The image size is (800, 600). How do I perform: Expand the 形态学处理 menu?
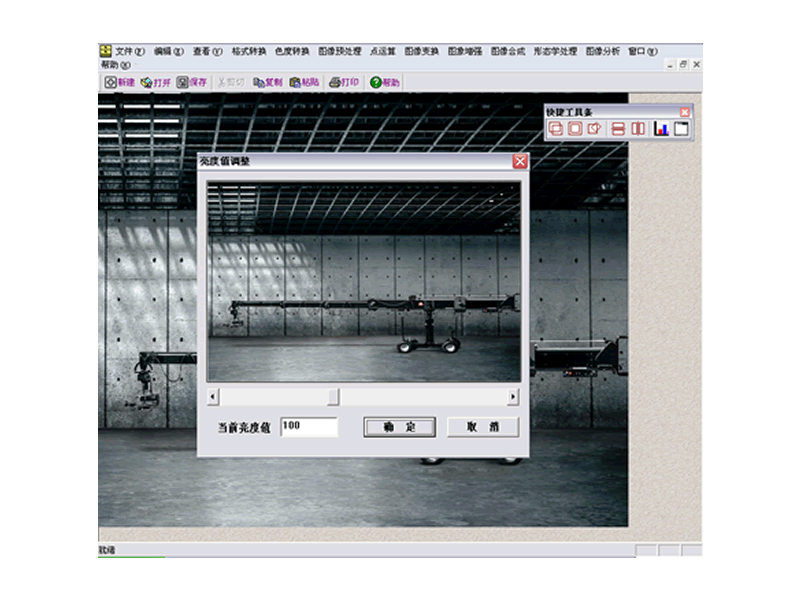click(x=554, y=51)
